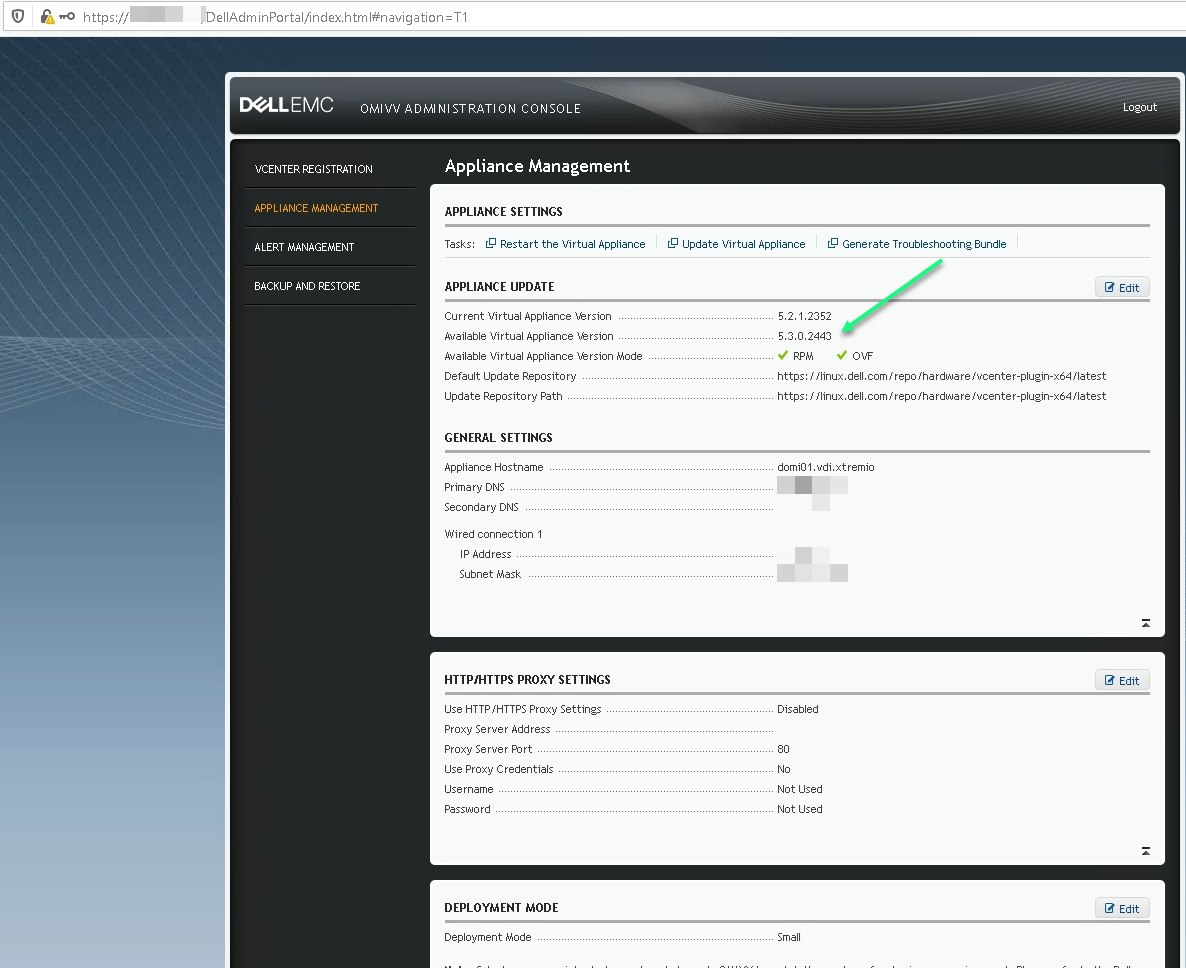
Task: Click Proxy Server Port value 80
Action: [783, 749]
